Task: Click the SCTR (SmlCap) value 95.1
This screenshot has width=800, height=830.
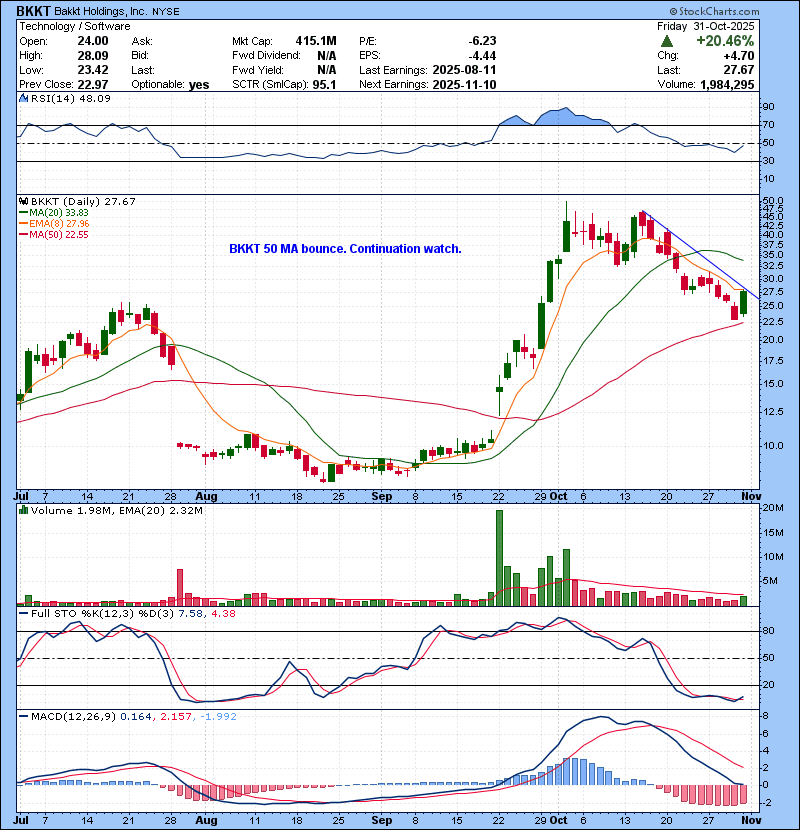Action: [324, 84]
